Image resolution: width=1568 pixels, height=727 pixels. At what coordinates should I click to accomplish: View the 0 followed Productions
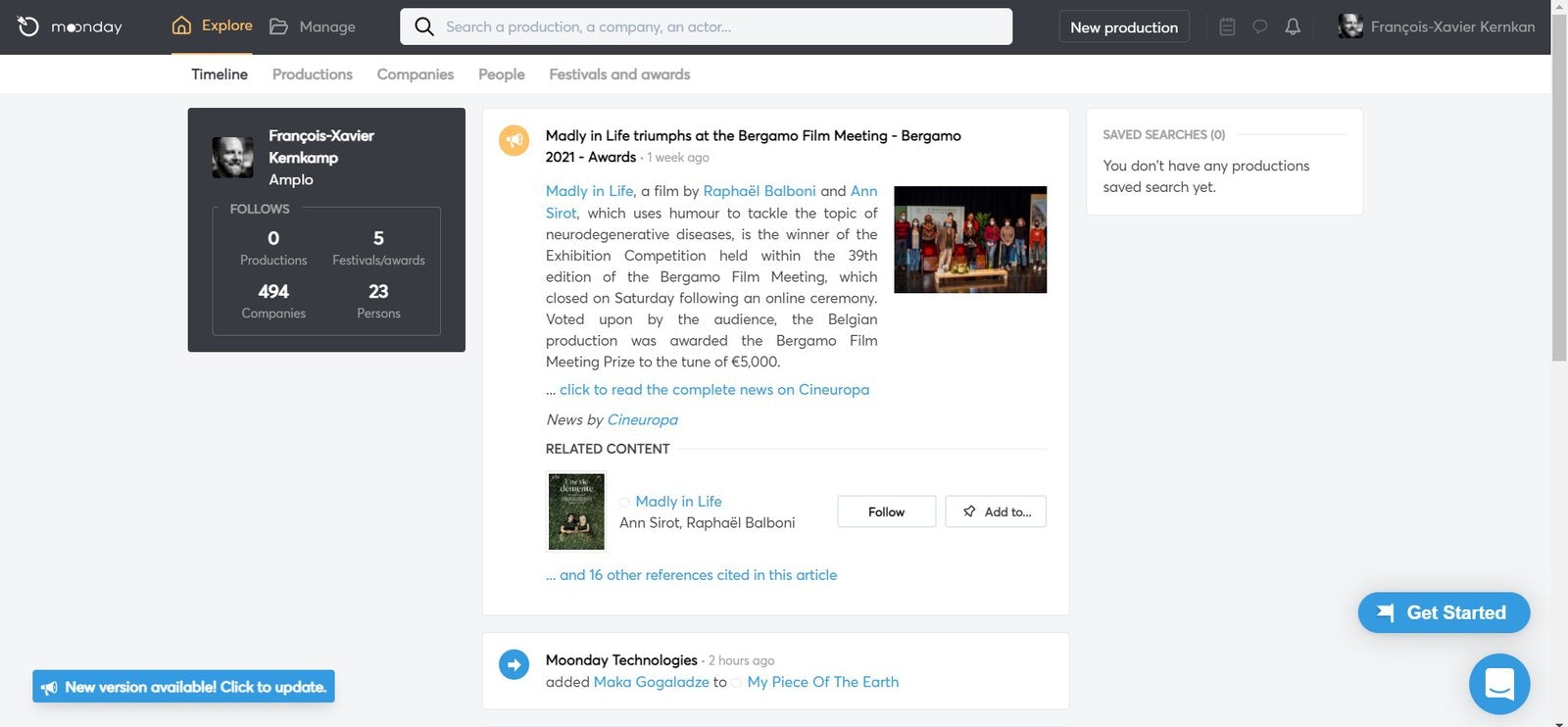273,248
